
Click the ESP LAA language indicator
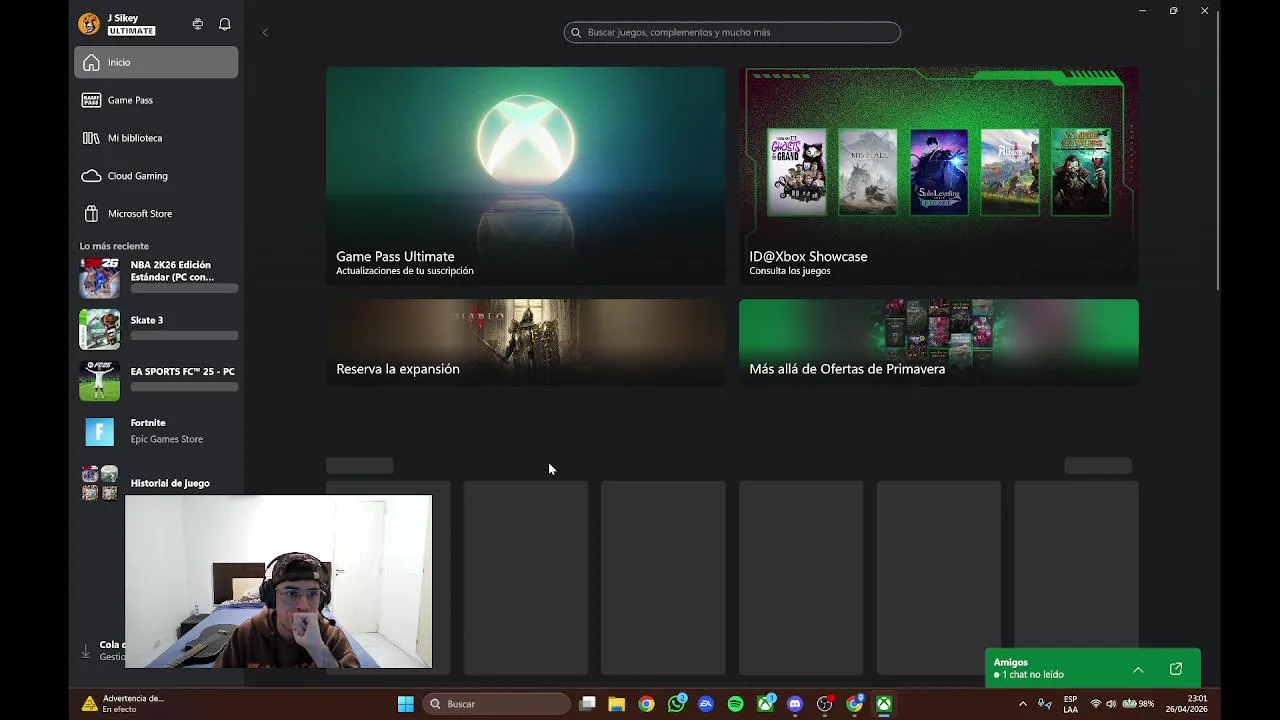point(1070,704)
